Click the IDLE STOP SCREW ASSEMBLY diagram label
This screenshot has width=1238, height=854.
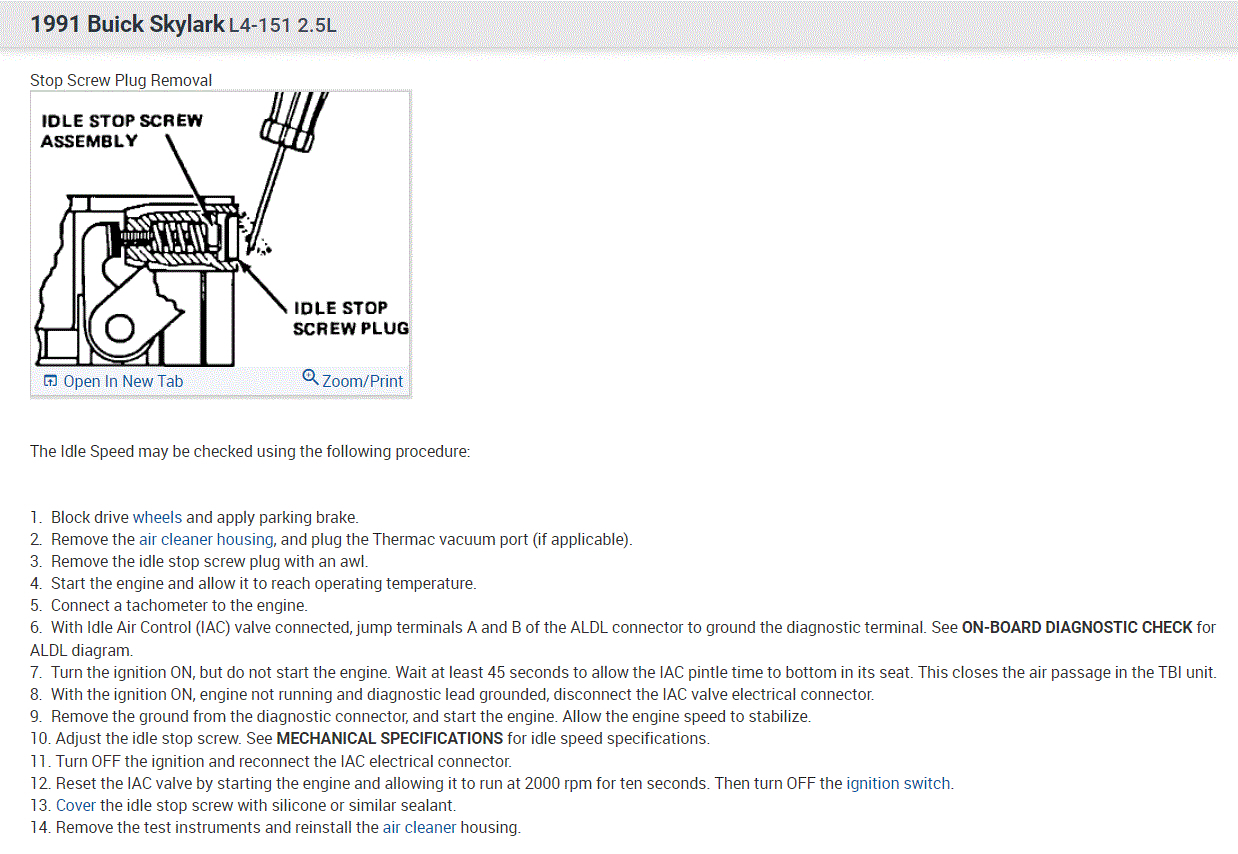pyautogui.click(x=121, y=131)
